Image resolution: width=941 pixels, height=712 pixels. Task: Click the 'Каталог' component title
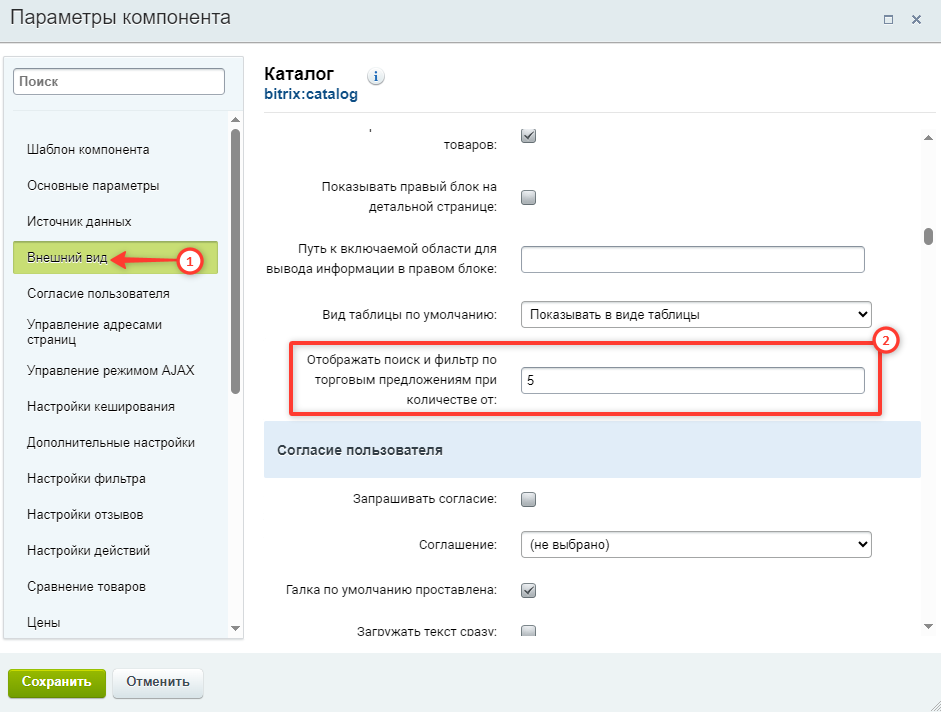[x=299, y=74]
